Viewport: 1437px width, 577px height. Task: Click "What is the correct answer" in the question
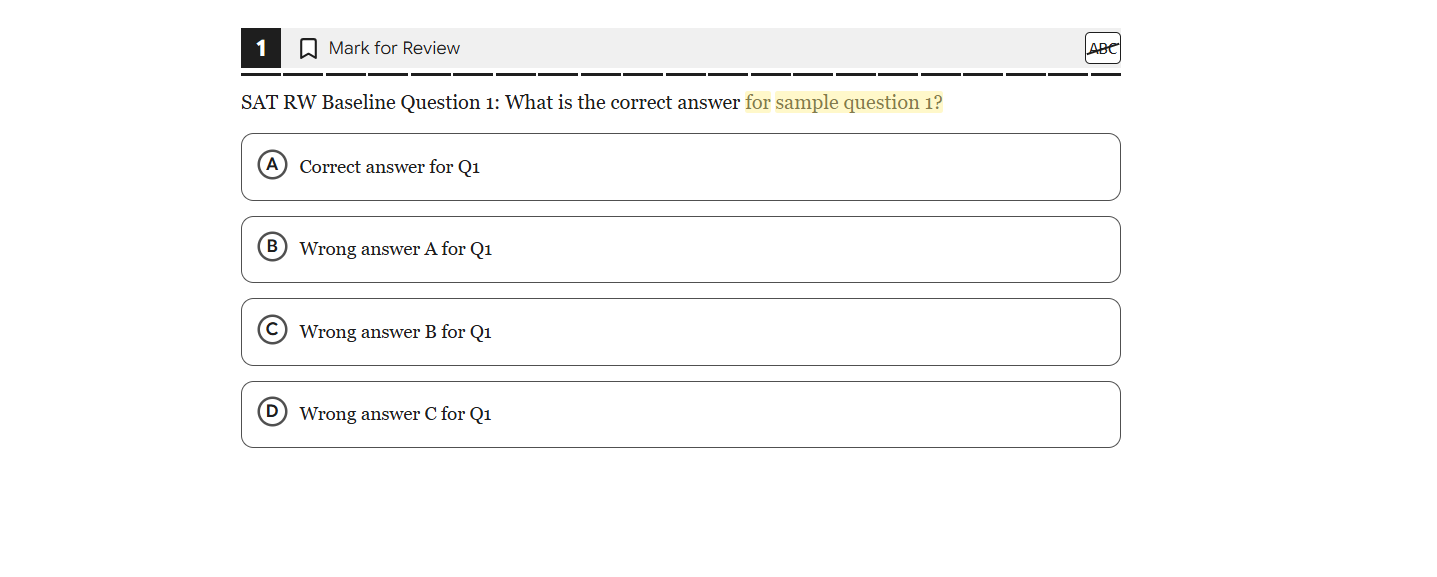coord(622,102)
